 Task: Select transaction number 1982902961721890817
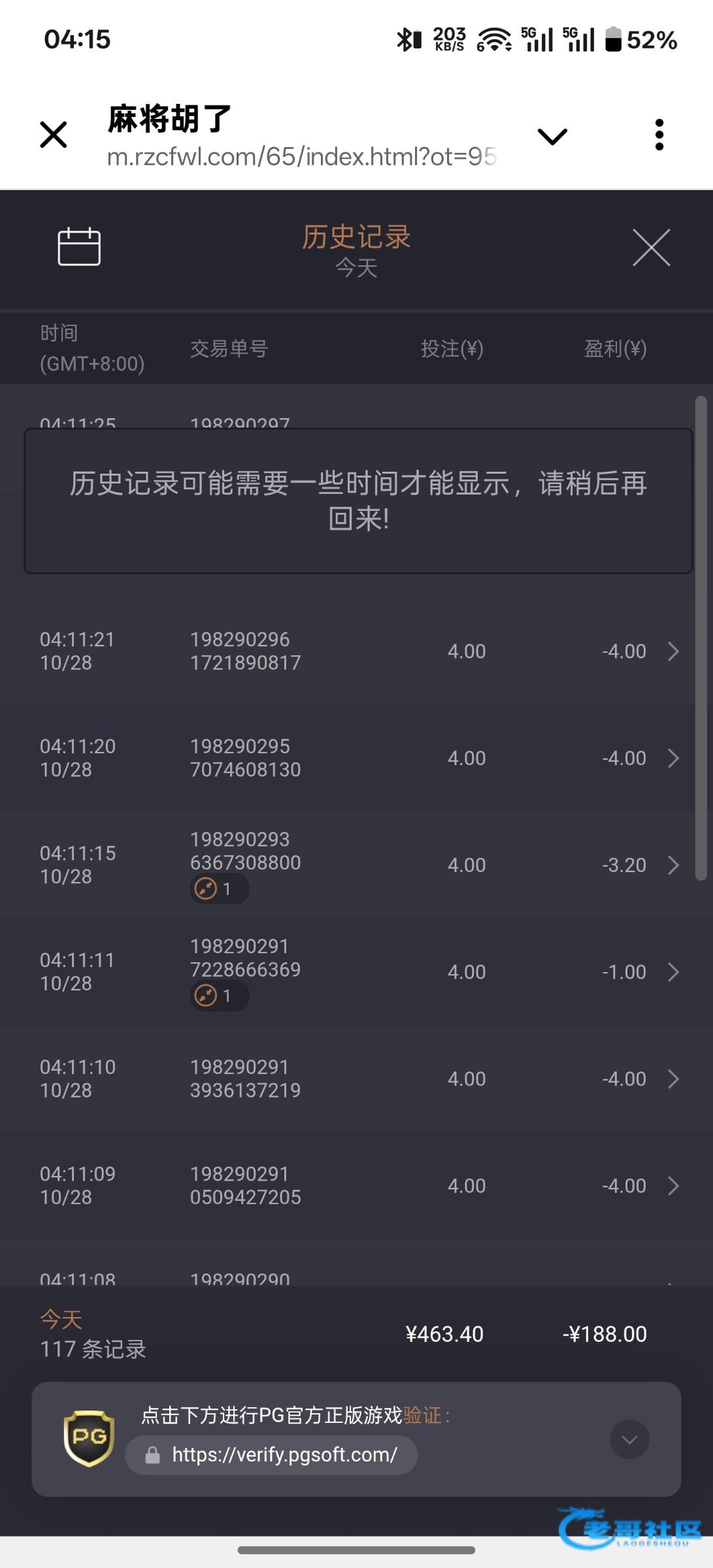pos(245,651)
